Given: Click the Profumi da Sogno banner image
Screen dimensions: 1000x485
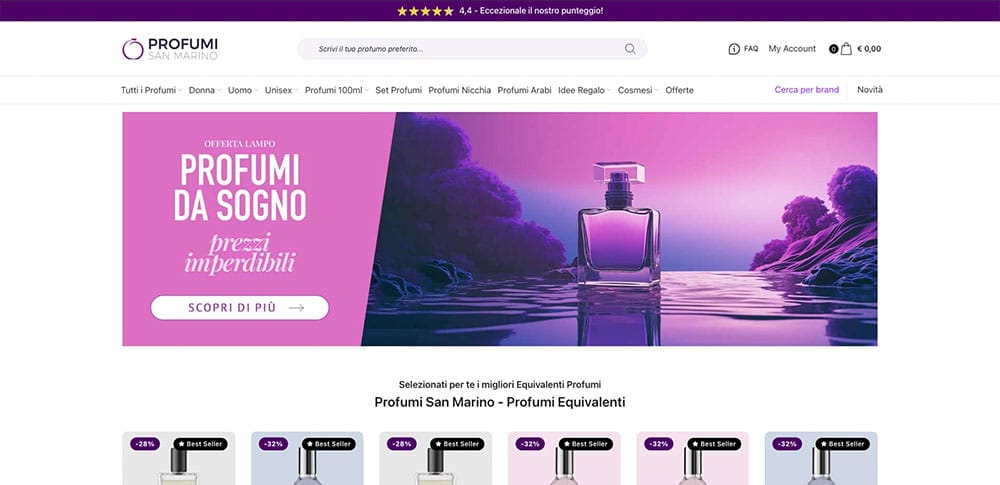Looking at the screenshot, I should click(499, 229).
